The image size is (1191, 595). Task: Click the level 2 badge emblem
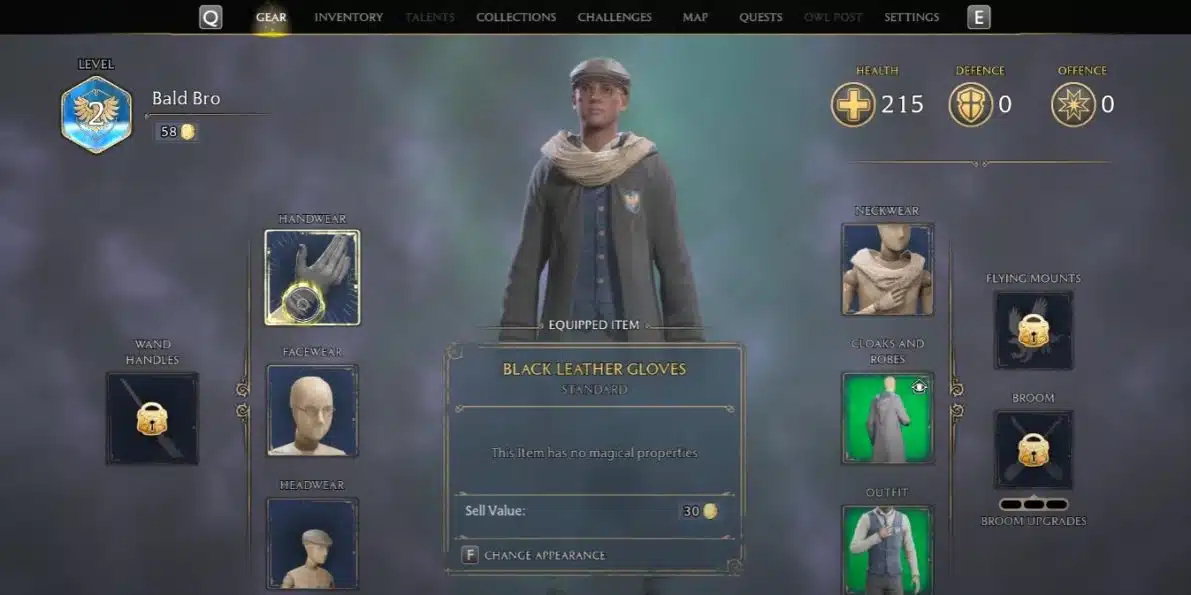96,115
